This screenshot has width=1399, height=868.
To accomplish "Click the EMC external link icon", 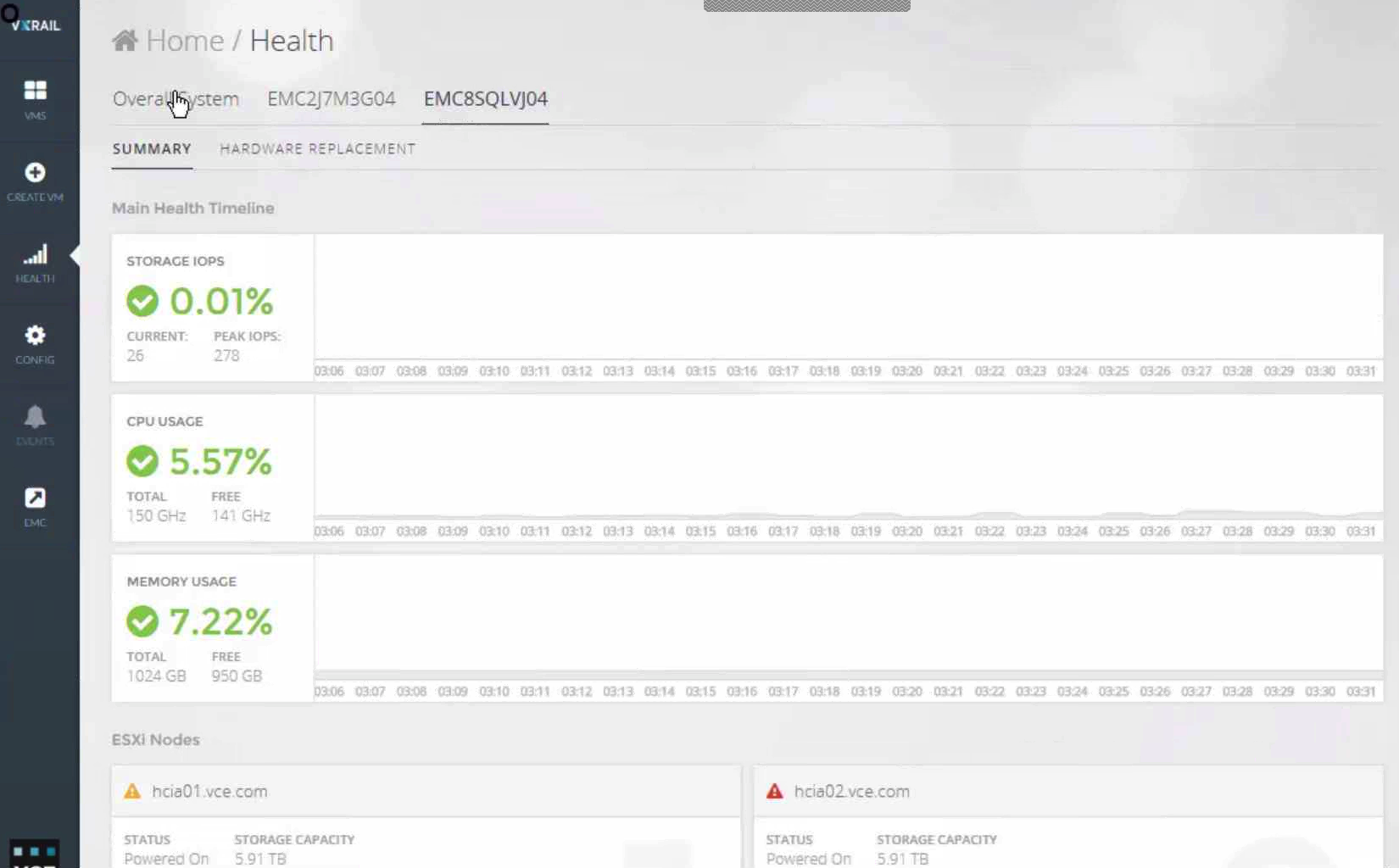I will click(35, 498).
